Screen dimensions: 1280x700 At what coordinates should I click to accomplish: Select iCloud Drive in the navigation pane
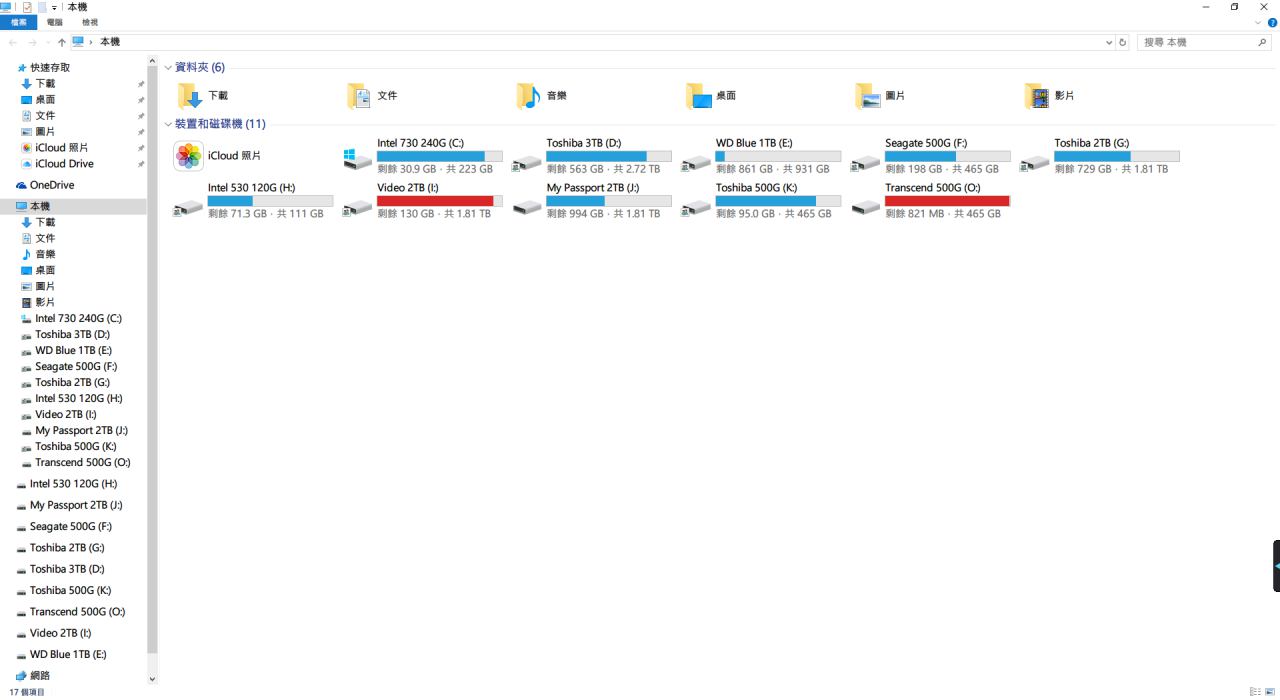tap(64, 164)
